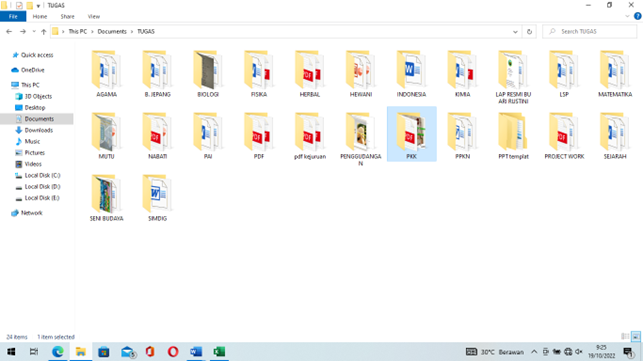
Task: Go up one folder level
Action: point(43,32)
